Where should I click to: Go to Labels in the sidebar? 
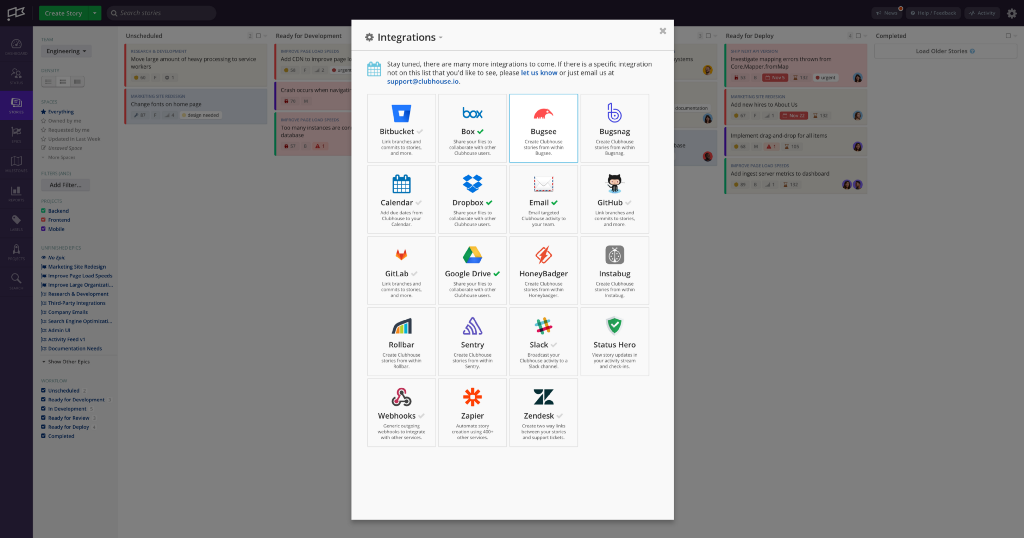16,223
